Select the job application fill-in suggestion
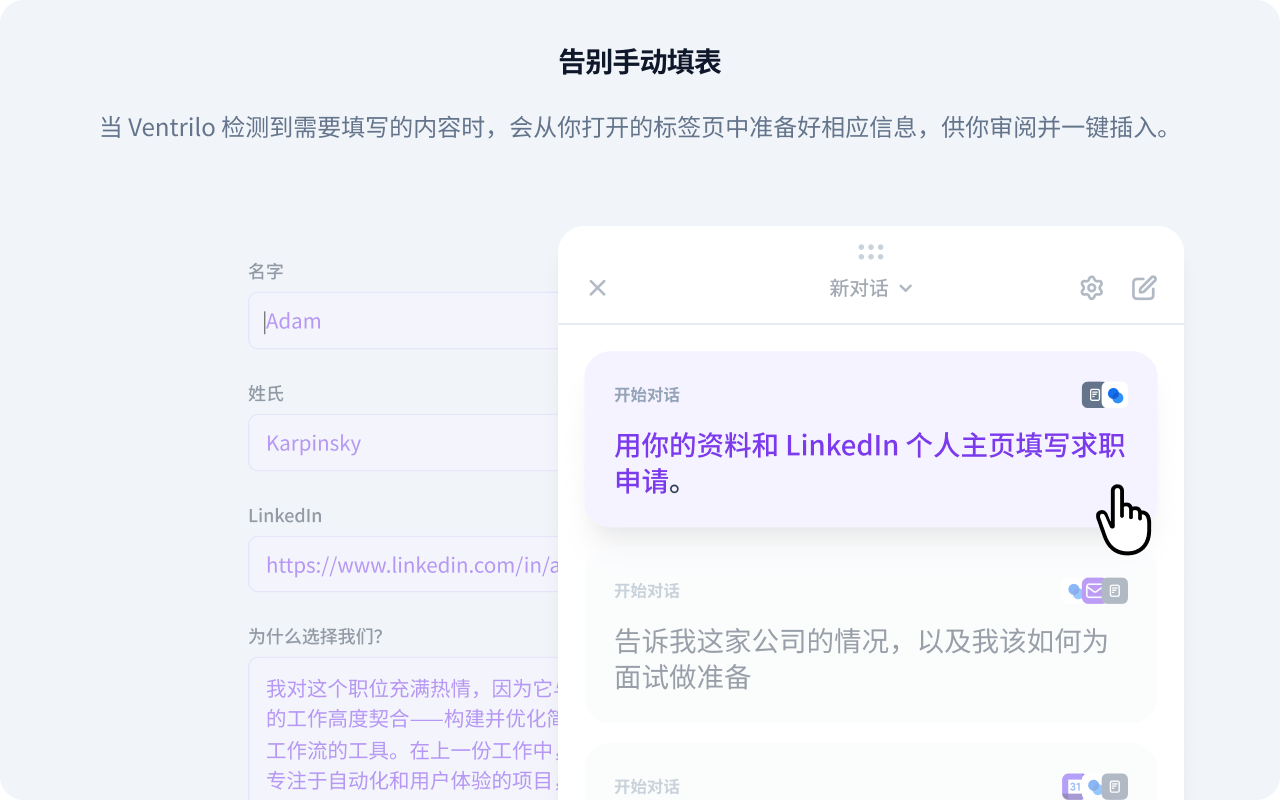The height and width of the screenshot is (800, 1280). (x=871, y=439)
